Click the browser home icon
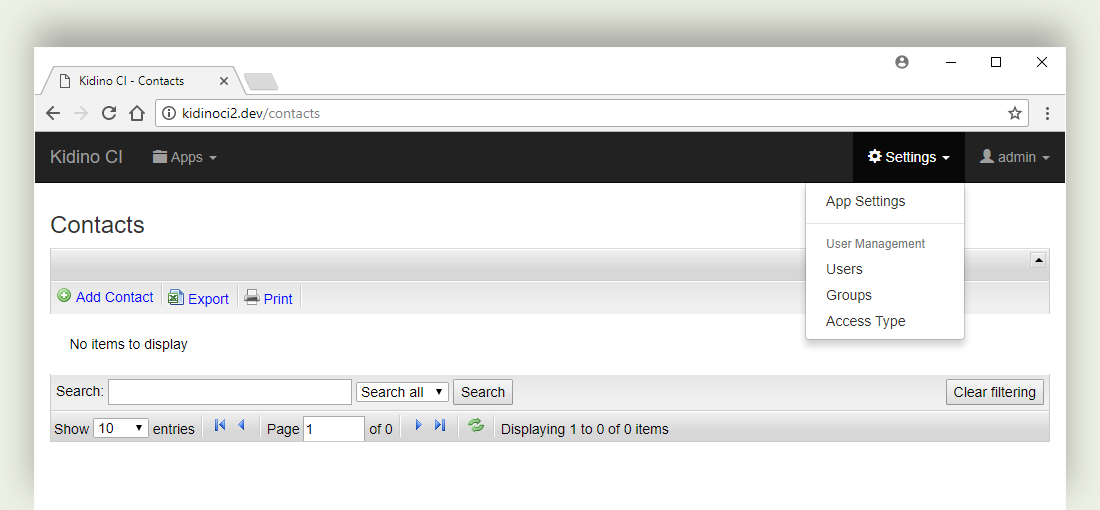1100x510 pixels. click(x=137, y=113)
